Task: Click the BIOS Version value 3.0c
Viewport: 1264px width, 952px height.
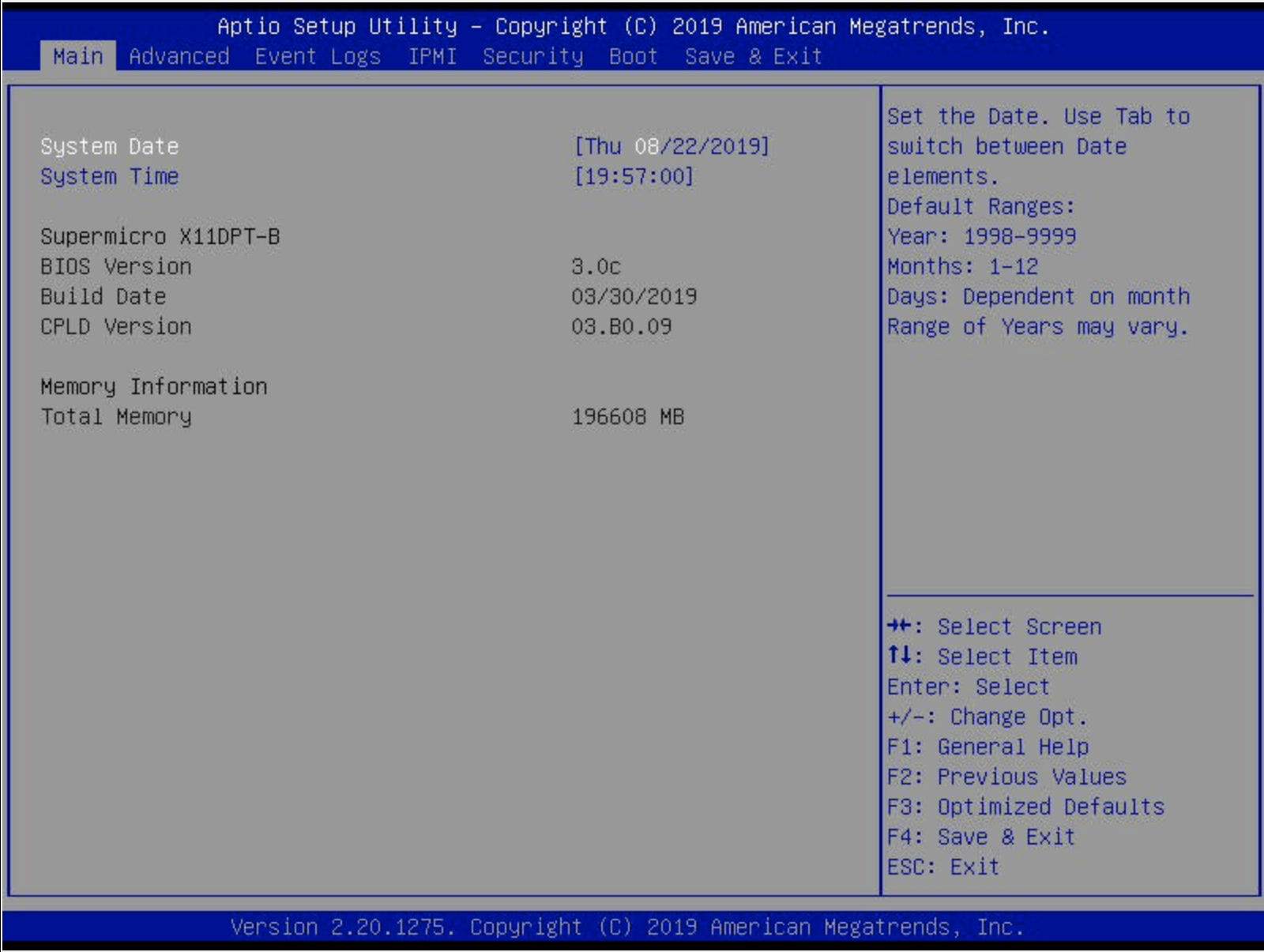Action: (x=596, y=266)
